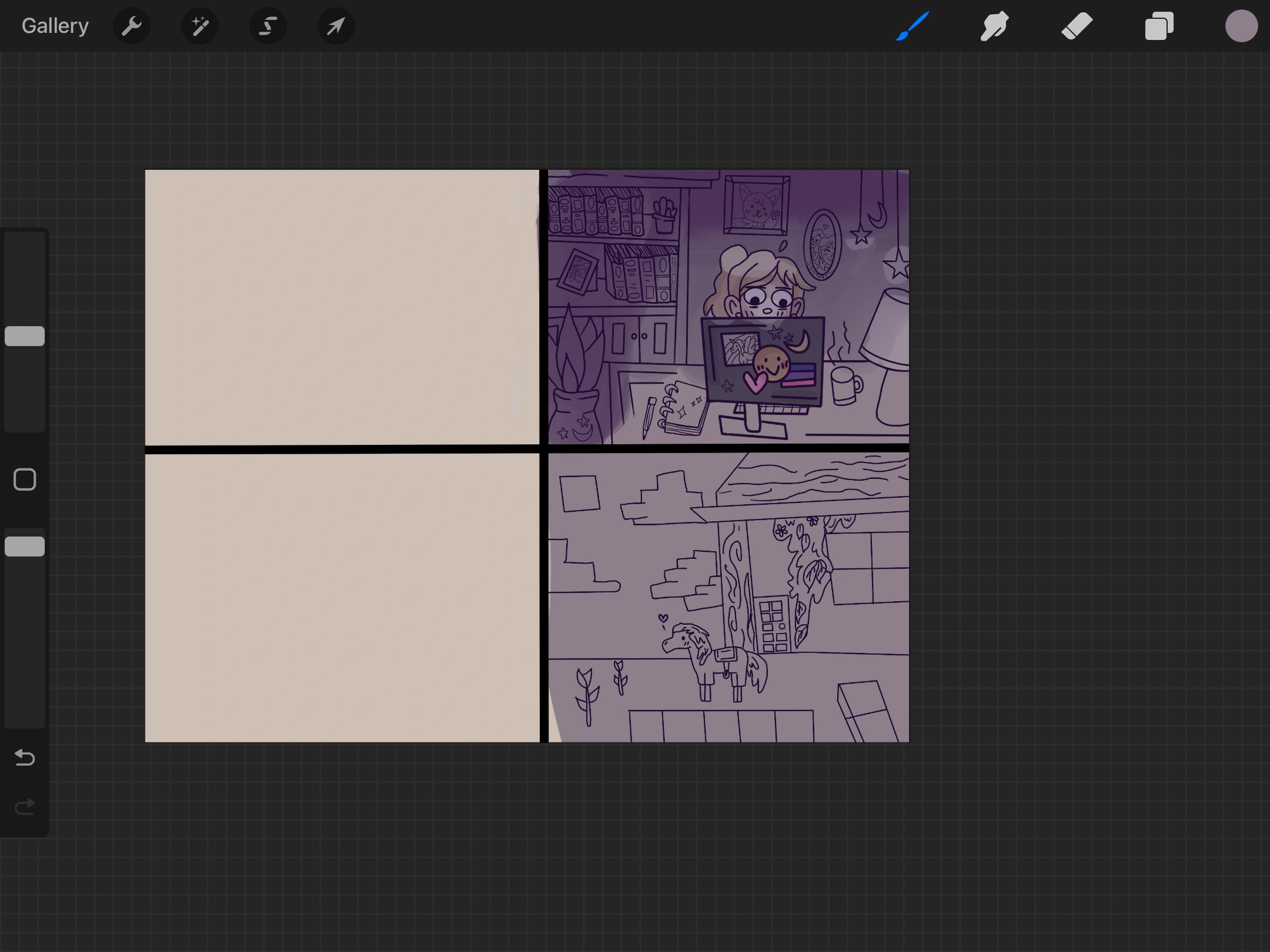Return to the Gallery
Viewport: 1270px width, 952px height.
coord(55,26)
